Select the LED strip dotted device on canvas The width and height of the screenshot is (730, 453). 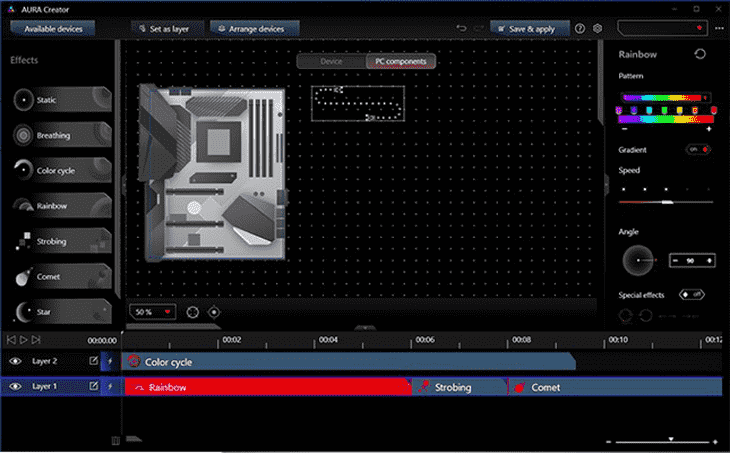tap(358, 103)
